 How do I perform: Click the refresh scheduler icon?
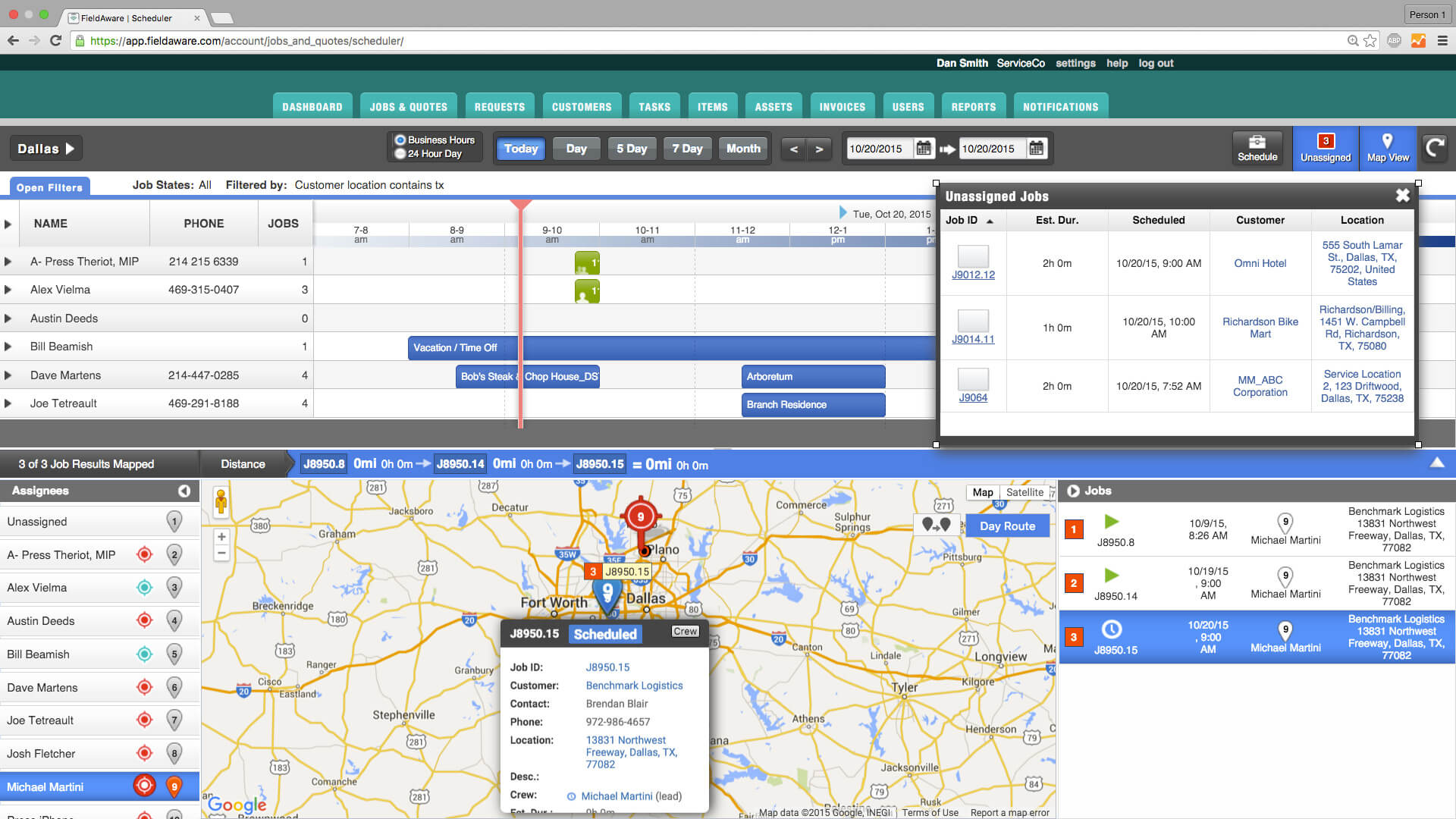coord(1435,147)
